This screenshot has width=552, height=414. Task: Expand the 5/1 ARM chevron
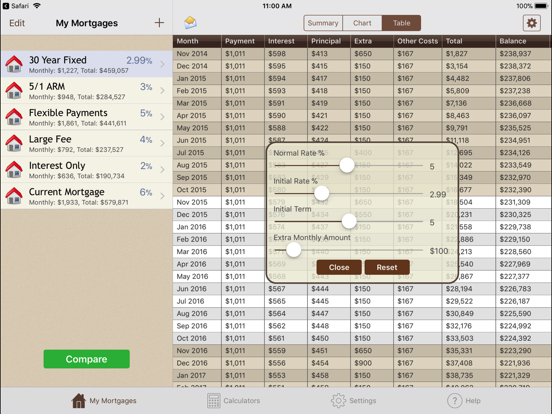pos(162,90)
